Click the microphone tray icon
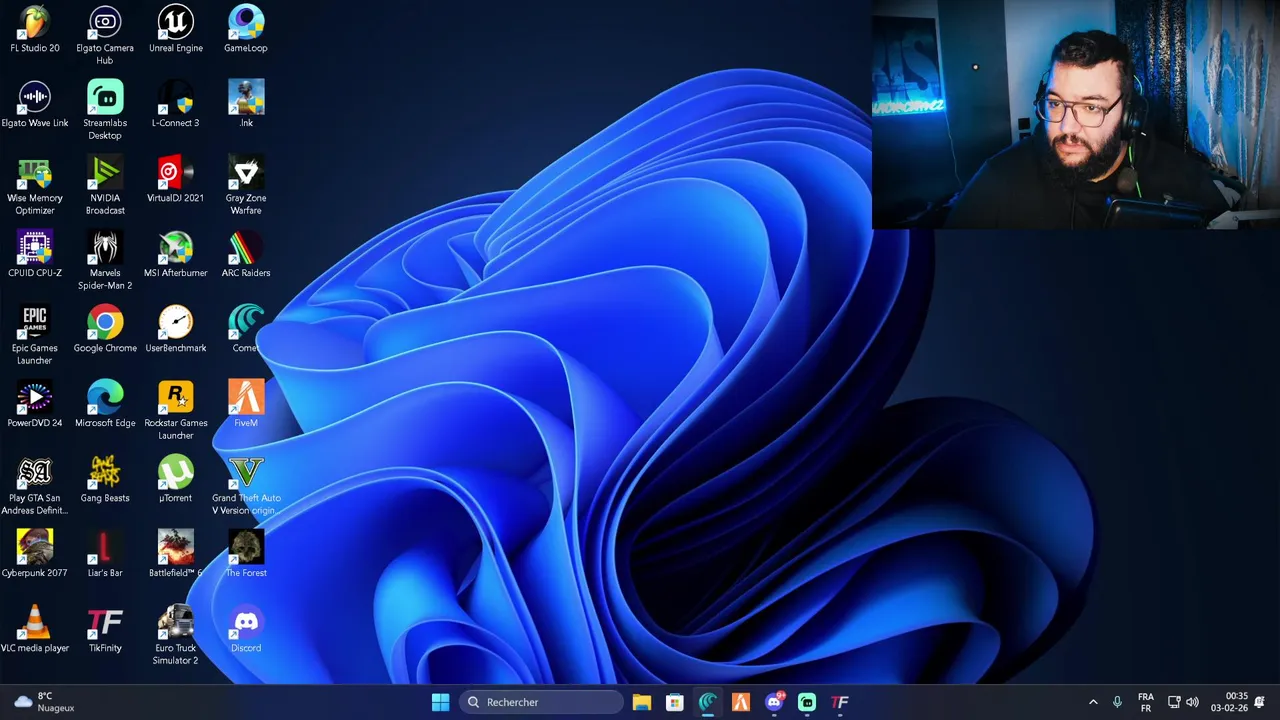Image resolution: width=1280 pixels, height=720 pixels. pyautogui.click(x=1117, y=702)
